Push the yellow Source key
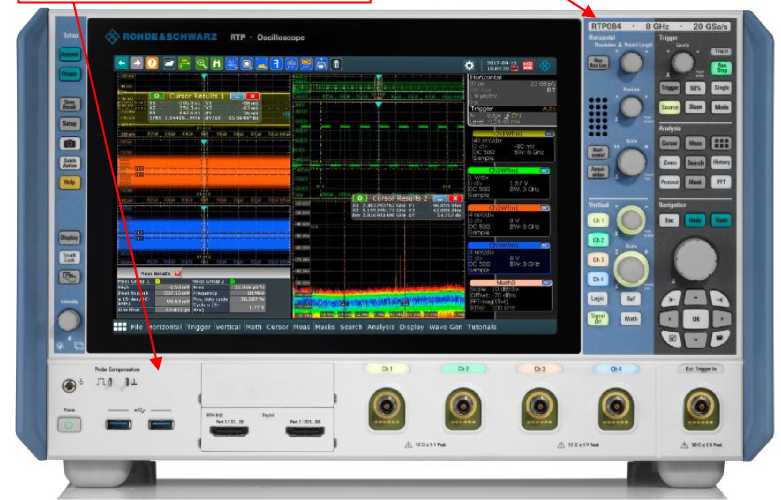The width and height of the screenshot is (781, 500). (x=669, y=107)
